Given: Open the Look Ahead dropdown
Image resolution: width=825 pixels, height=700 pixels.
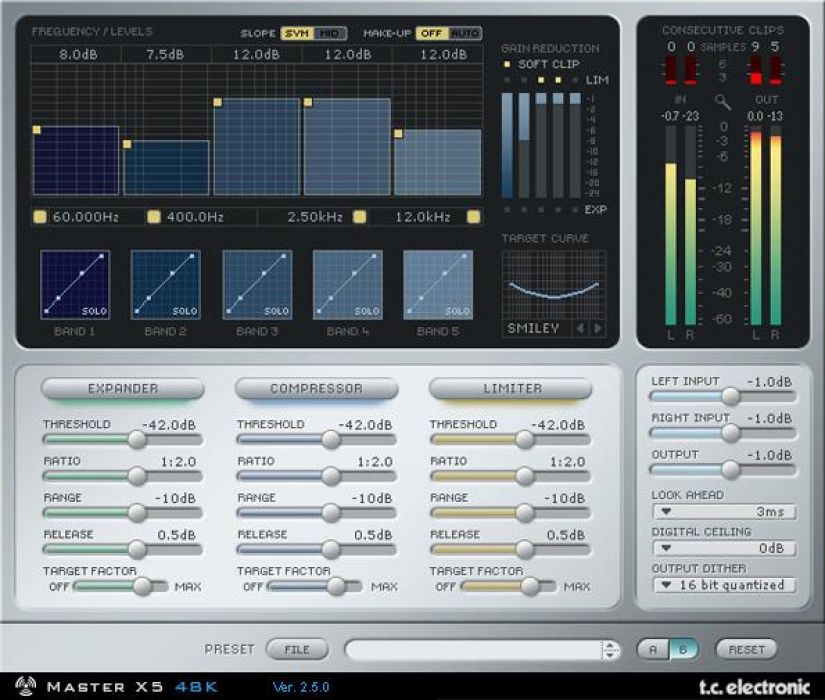Looking at the screenshot, I should pos(723,512).
